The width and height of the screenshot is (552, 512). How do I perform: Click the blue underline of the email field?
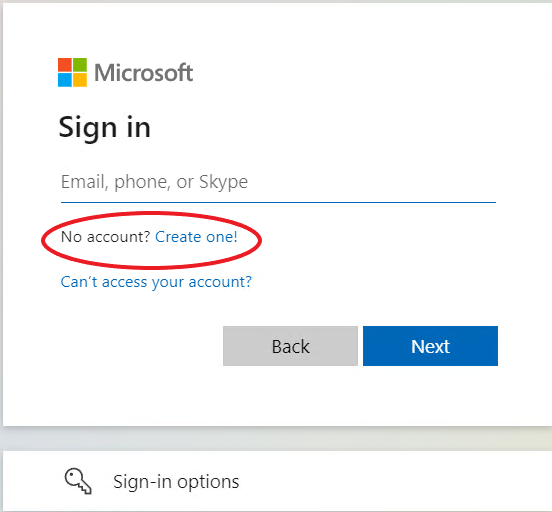coord(278,202)
